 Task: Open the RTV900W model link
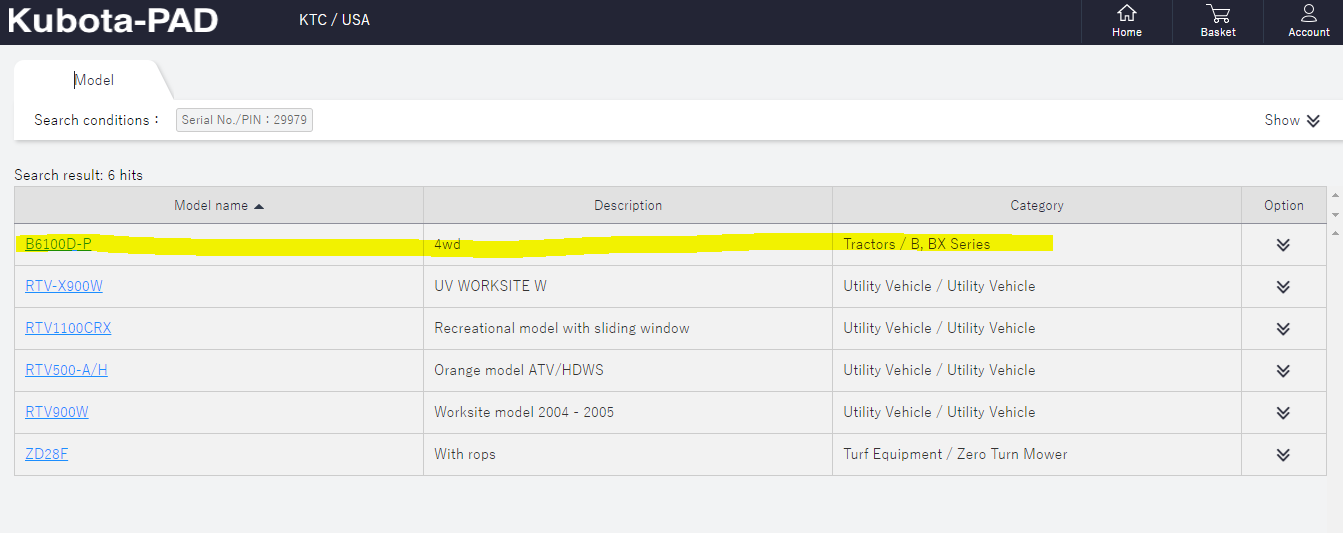tap(57, 412)
